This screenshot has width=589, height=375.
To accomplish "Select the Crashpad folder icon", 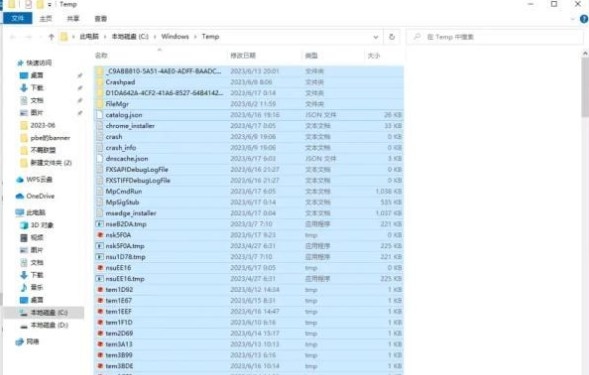I will coord(100,82).
